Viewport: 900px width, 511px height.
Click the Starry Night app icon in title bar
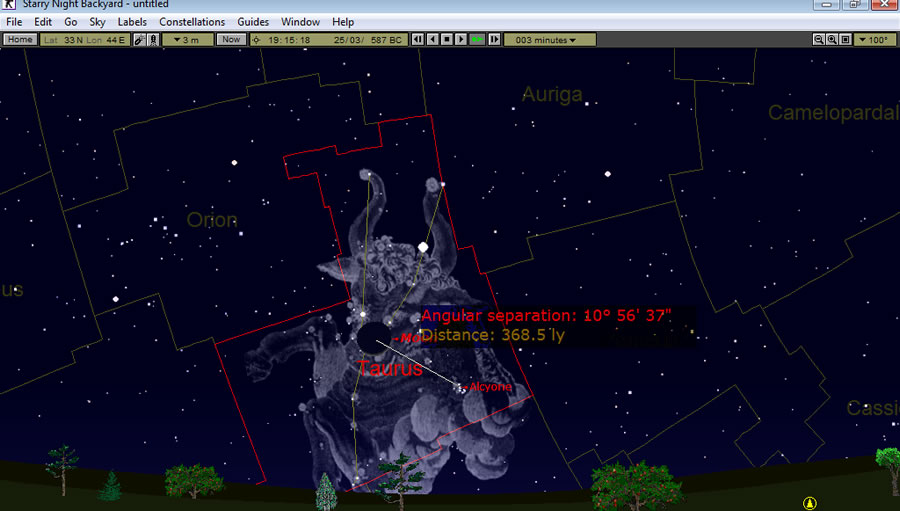coord(9,4)
